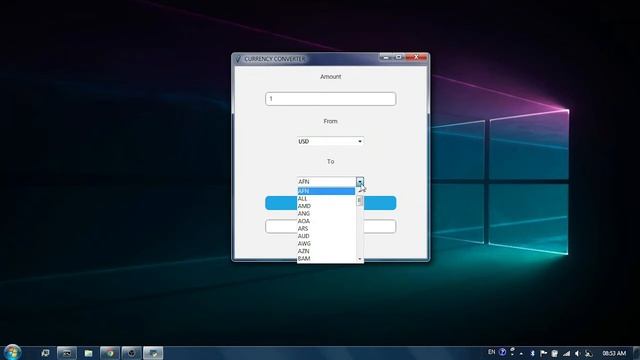The width and height of the screenshot is (640, 360).
Task: Click the Currency Converter taskbar button
Action: pyautogui.click(x=153, y=353)
